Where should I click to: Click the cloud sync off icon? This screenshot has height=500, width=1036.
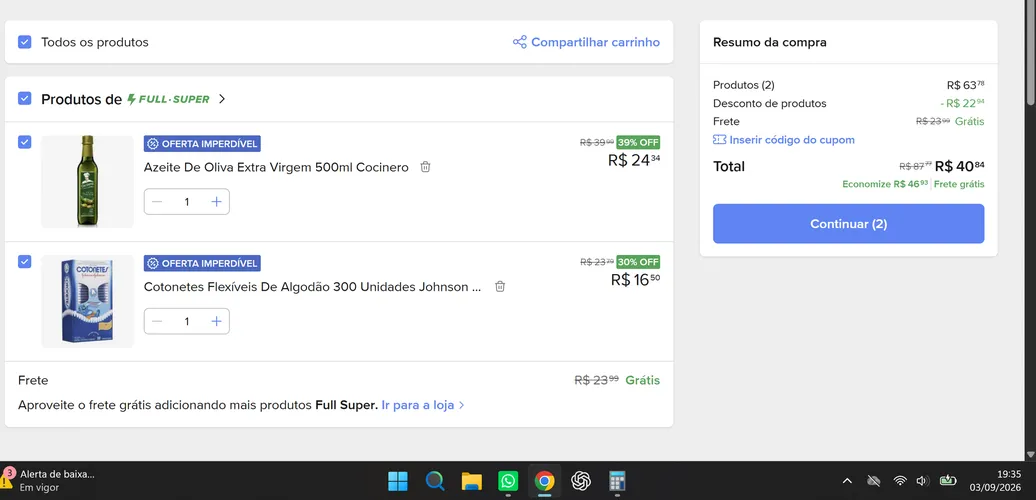(x=873, y=481)
